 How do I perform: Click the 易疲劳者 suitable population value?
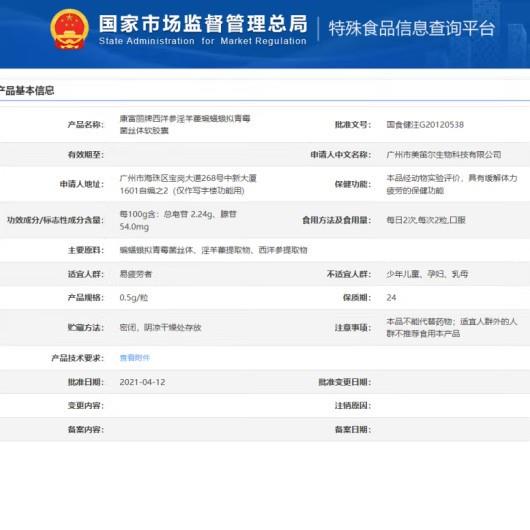pyautogui.click(x=136, y=274)
